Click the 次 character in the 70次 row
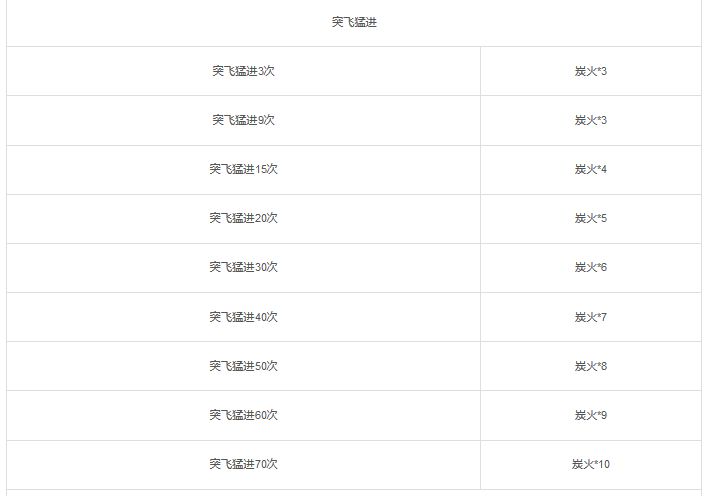Viewport: 709px width, 496px height. 272,464
